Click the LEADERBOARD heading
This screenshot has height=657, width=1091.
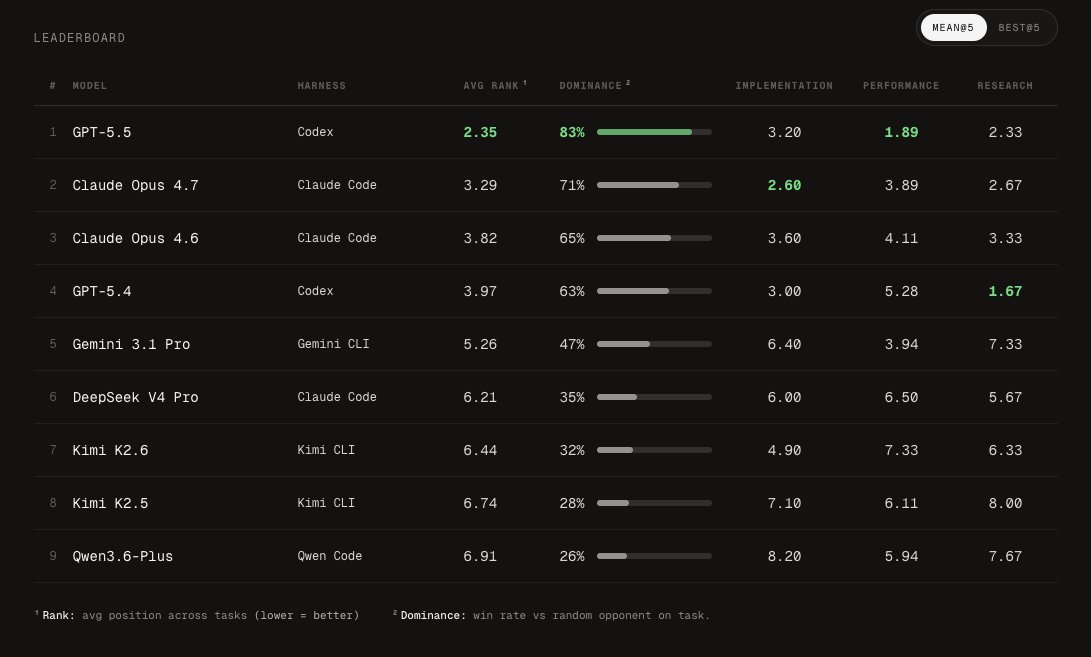79,38
